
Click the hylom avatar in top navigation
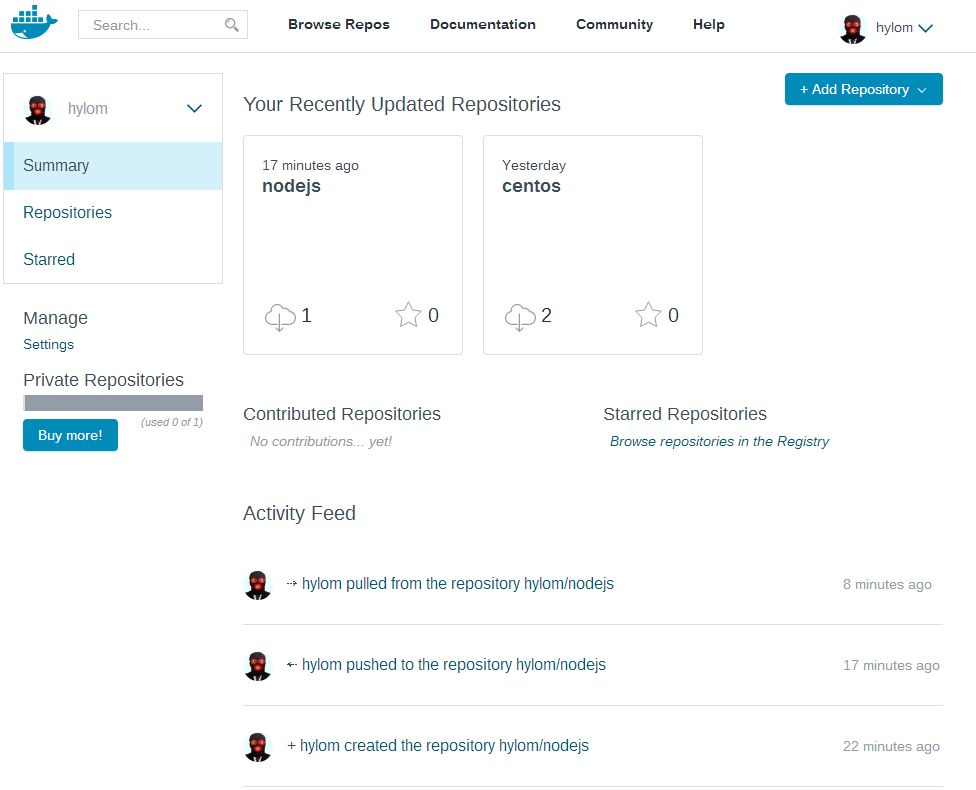852,29
